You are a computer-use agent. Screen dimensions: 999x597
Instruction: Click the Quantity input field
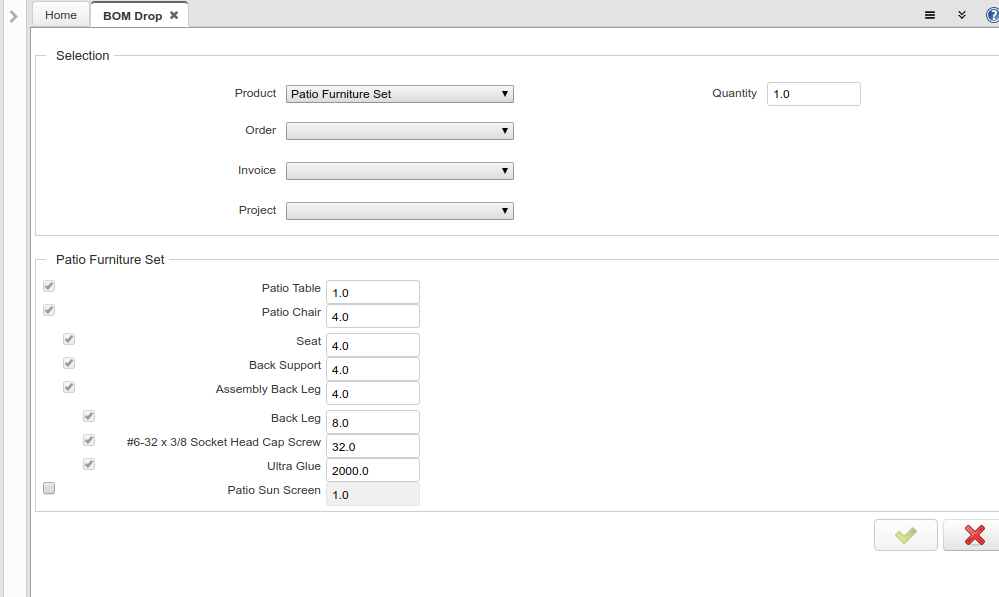813,94
